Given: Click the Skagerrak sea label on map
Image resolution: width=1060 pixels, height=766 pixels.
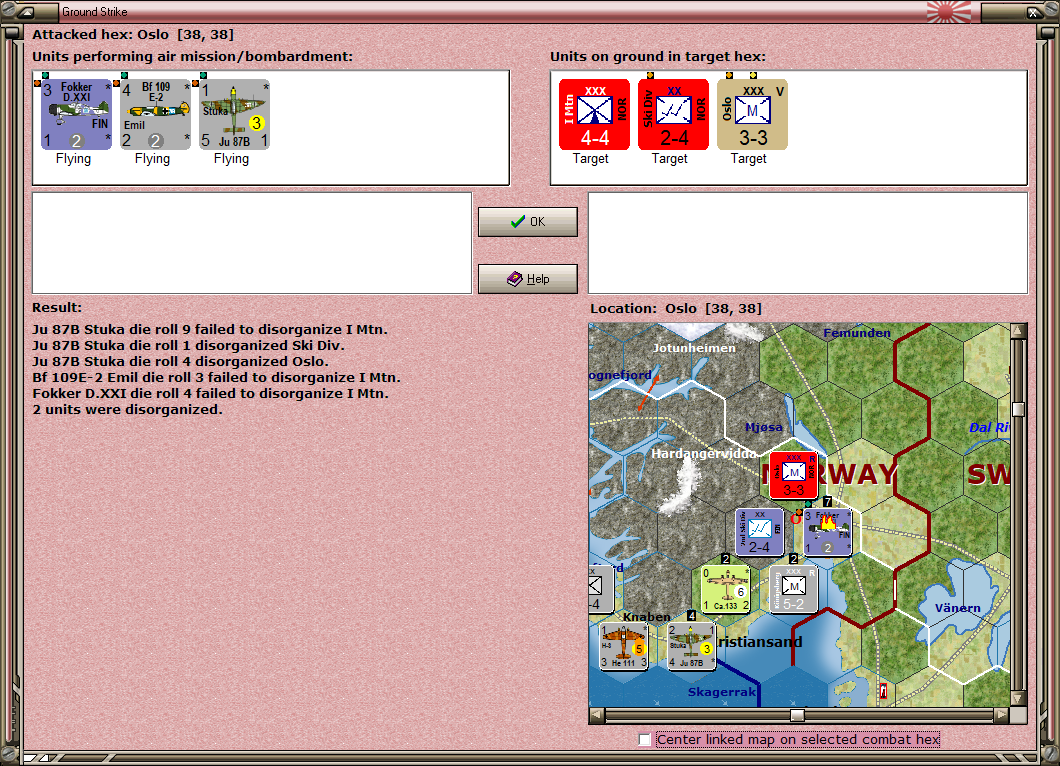Looking at the screenshot, I should point(721,692).
